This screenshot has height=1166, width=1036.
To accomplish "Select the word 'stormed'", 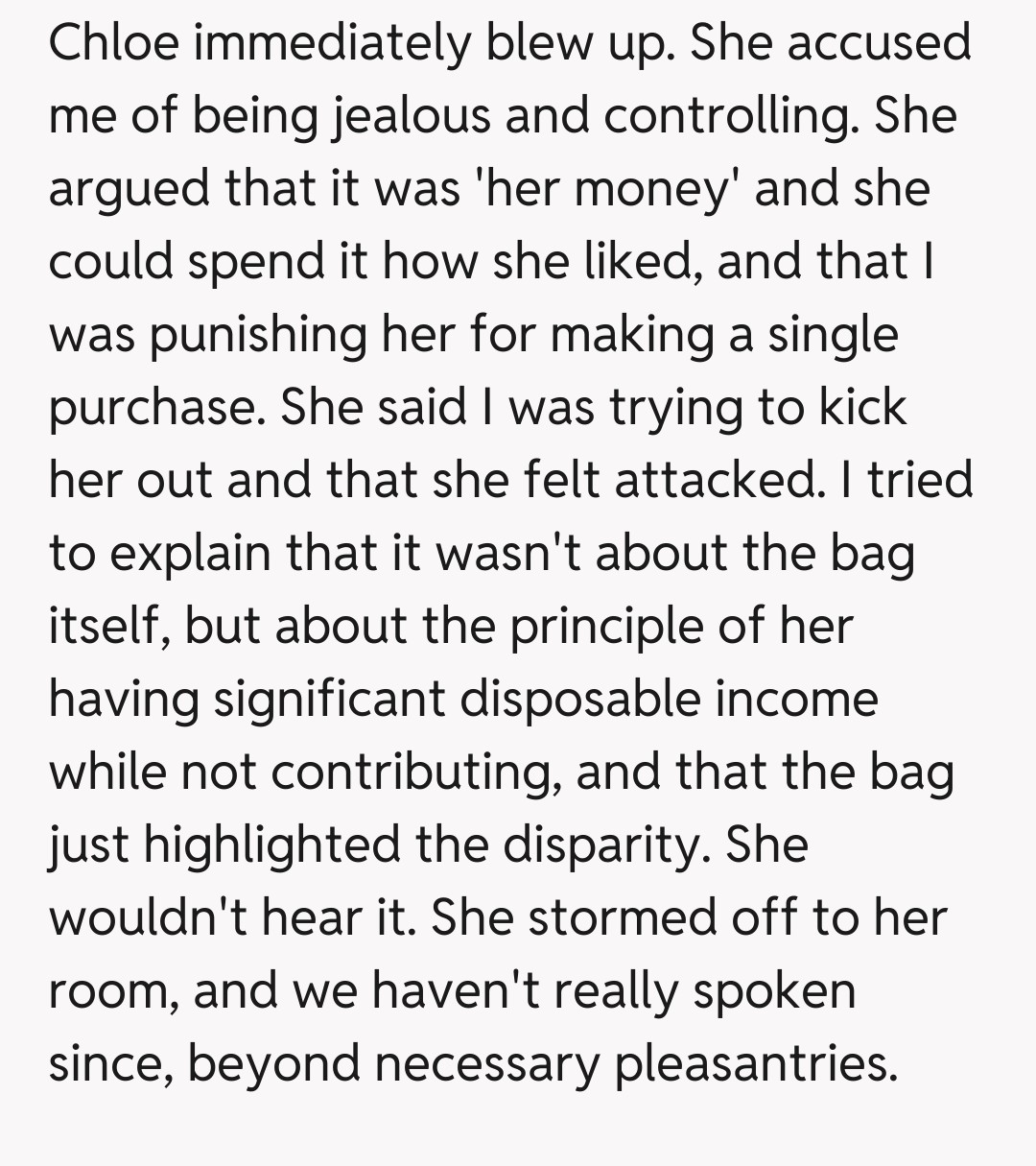I will click(x=622, y=916).
